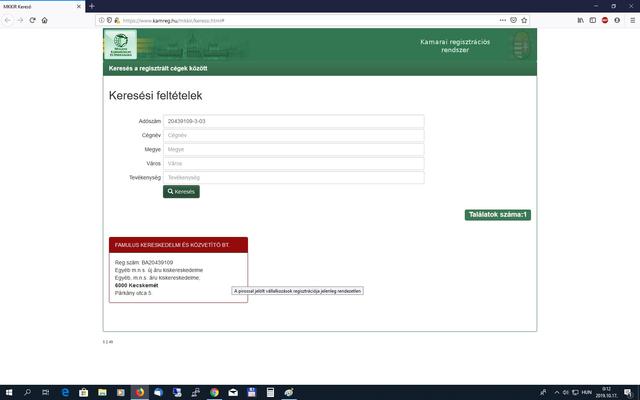Click Keresés a regisztrált cégek között heading
640x400 pixels.
158,69
